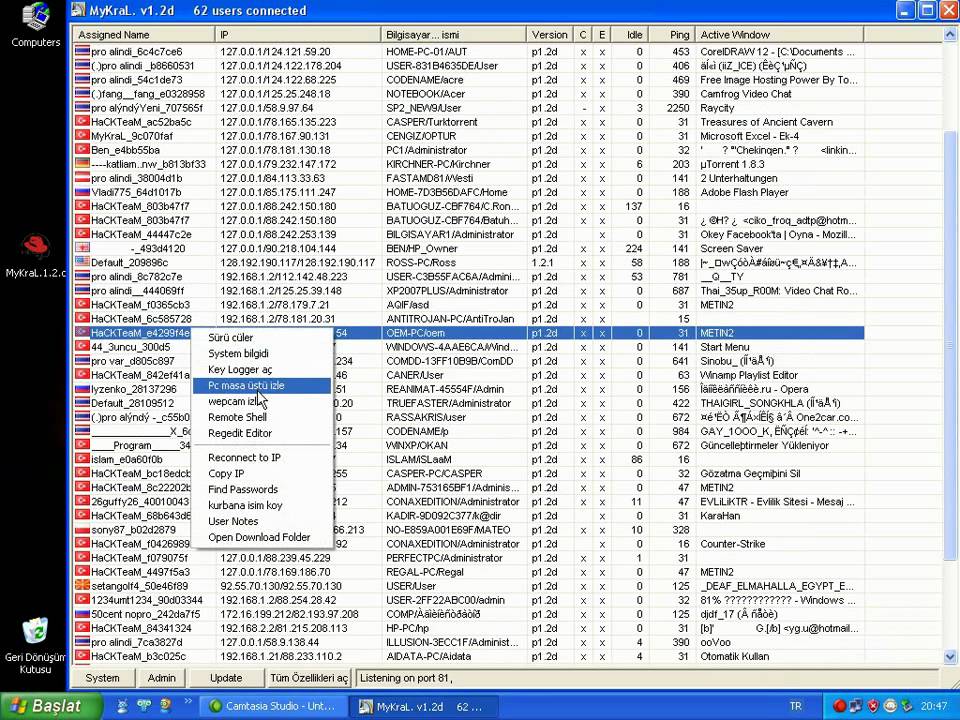Click the flag icon for islam_e0a60f0b row
960x720 pixels.
point(82,459)
